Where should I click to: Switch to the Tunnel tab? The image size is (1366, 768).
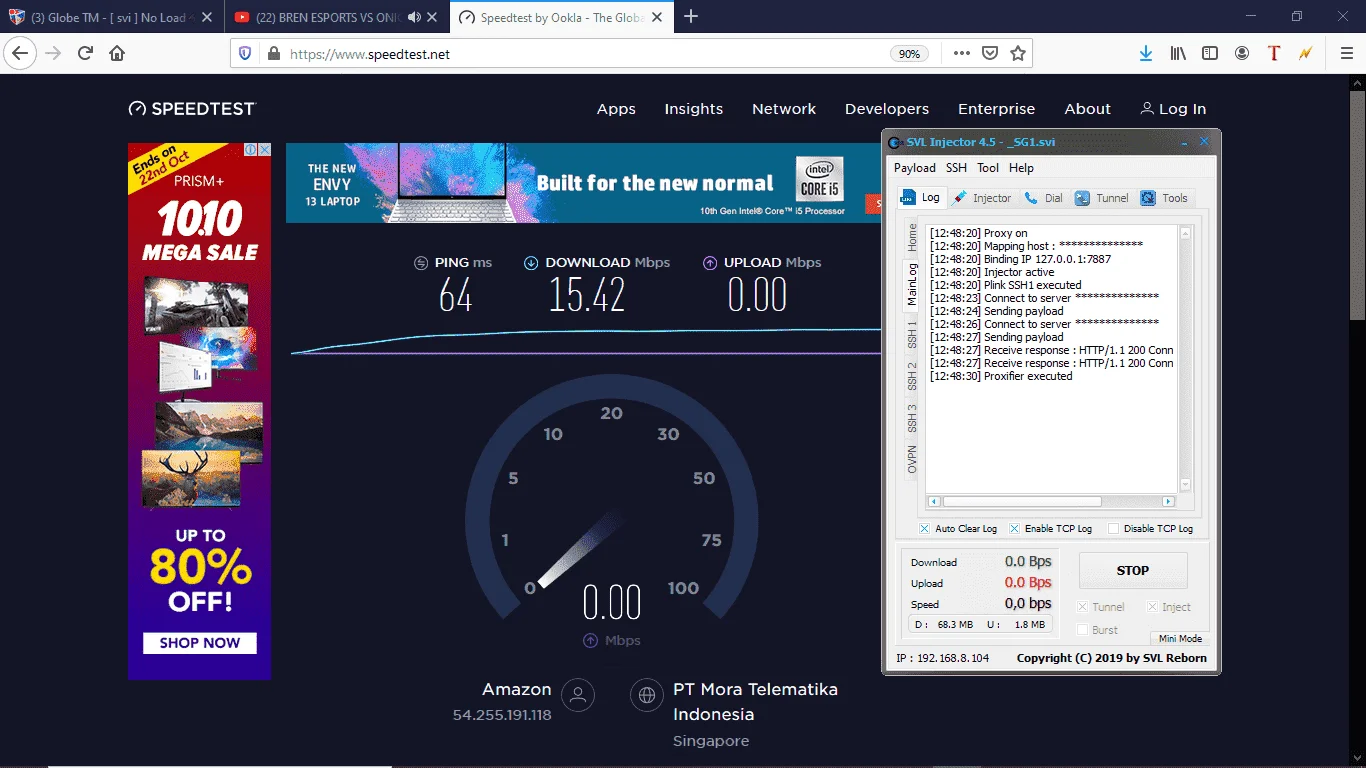coord(1102,198)
